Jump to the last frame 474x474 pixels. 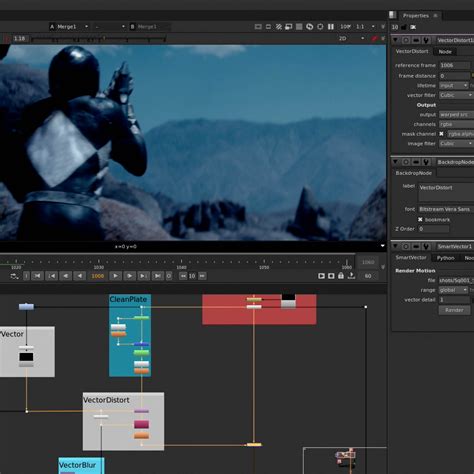click(157, 276)
